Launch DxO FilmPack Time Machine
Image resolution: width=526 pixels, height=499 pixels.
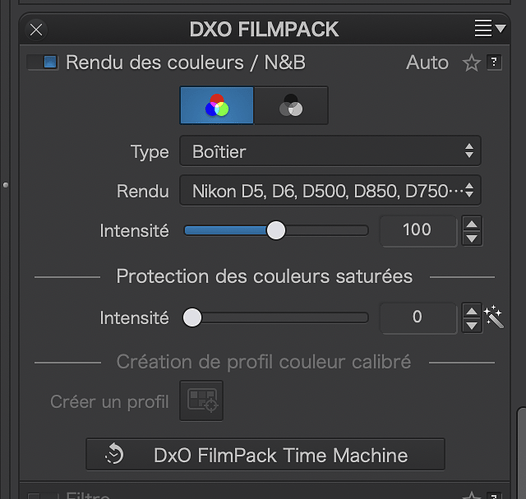265,454
